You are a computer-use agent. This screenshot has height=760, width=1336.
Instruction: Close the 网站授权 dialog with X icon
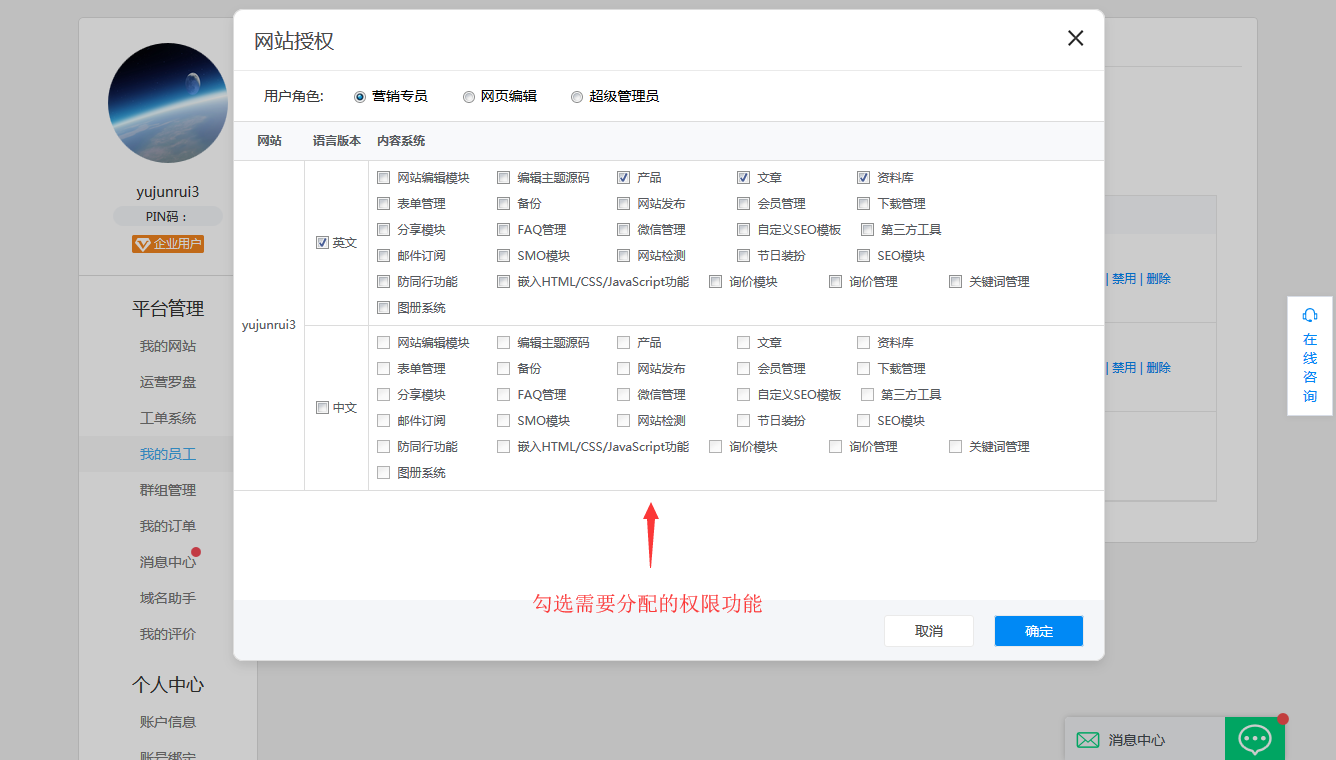click(x=1075, y=39)
